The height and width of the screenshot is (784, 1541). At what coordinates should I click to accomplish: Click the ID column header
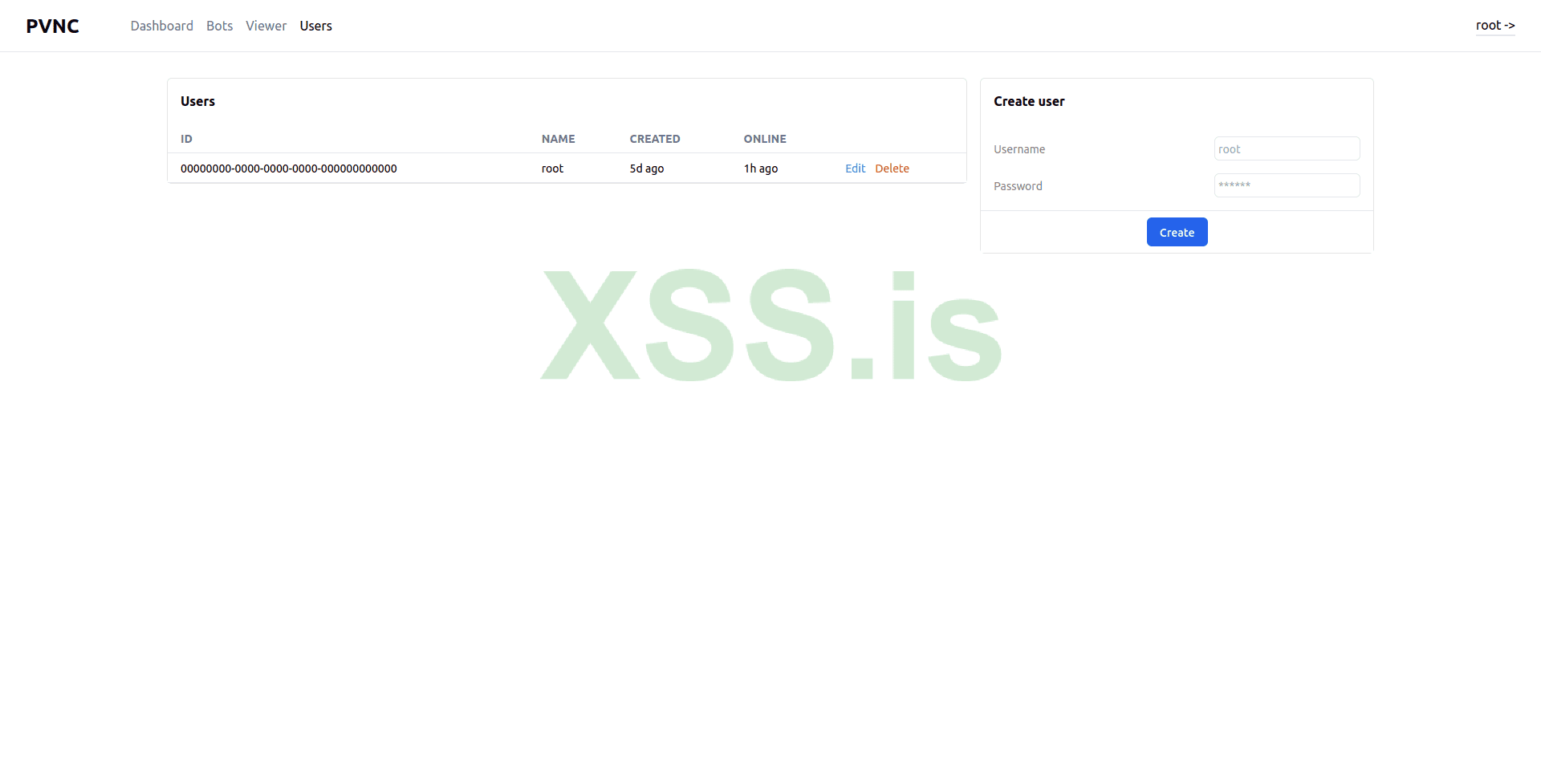(186, 139)
